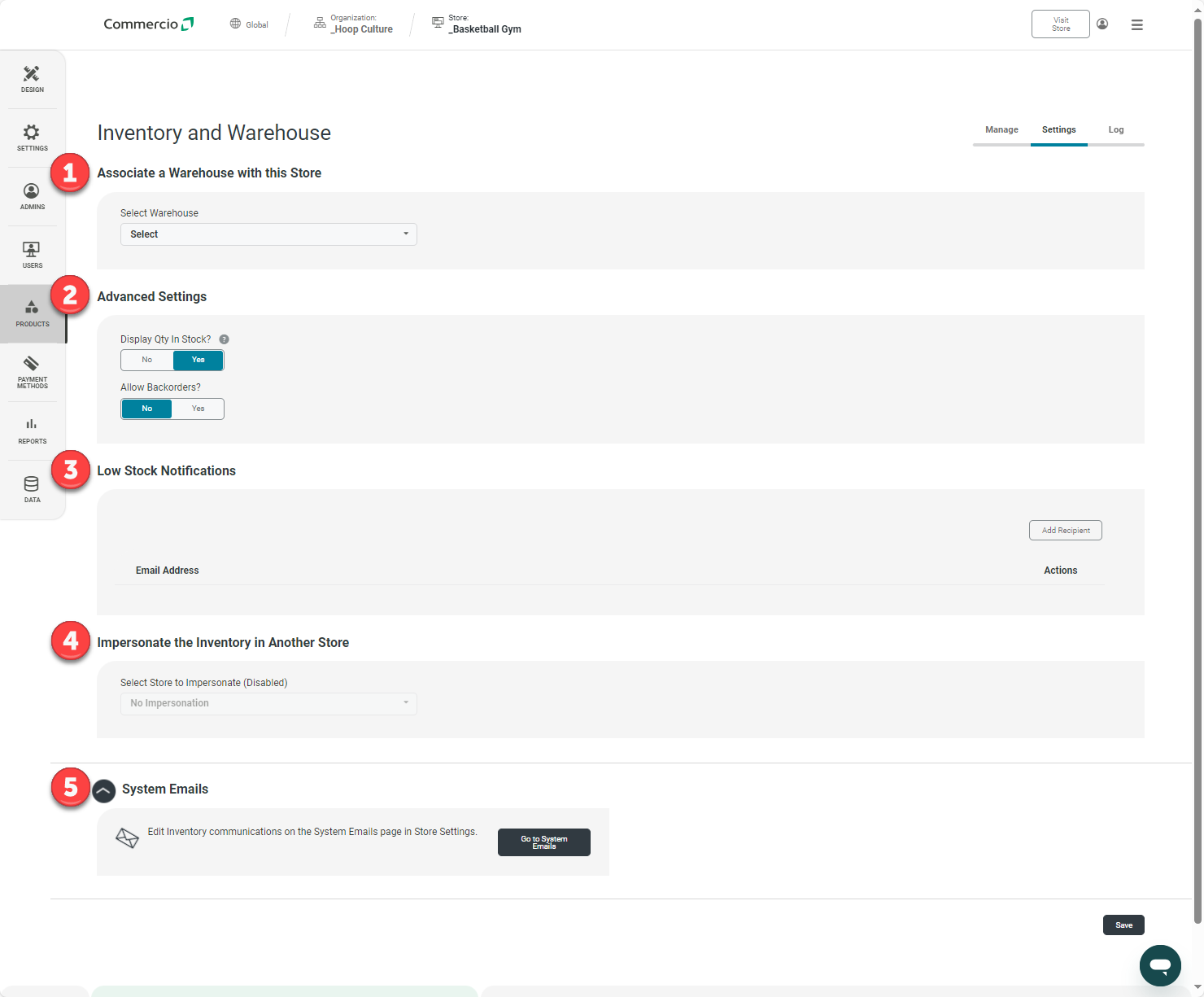Switch to the Manage tab
The height and width of the screenshot is (997, 1204).
pyautogui.click(x=1001, y=130)
